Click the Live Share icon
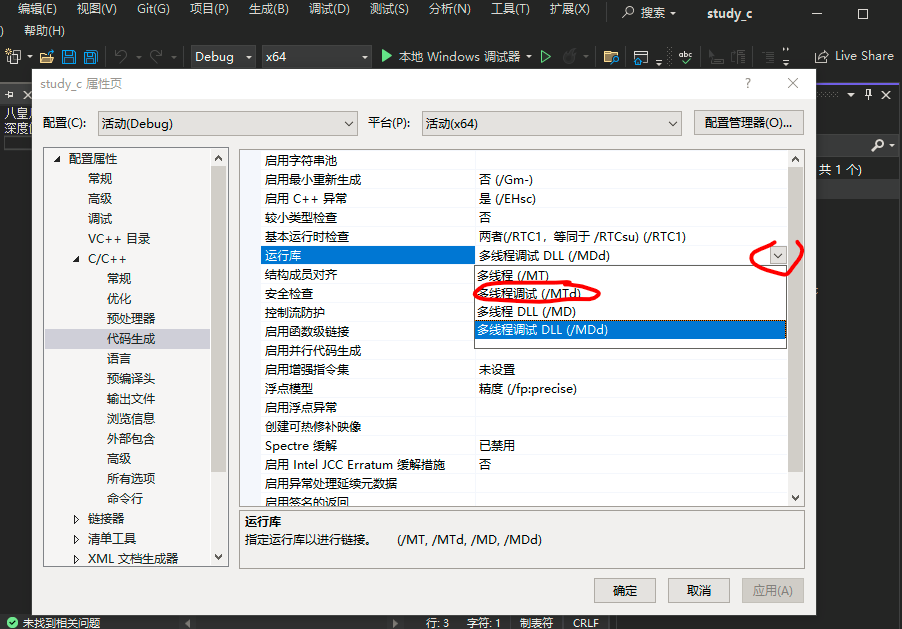The width and height of the screenshot is (902, 629). (x=822, y=57)
